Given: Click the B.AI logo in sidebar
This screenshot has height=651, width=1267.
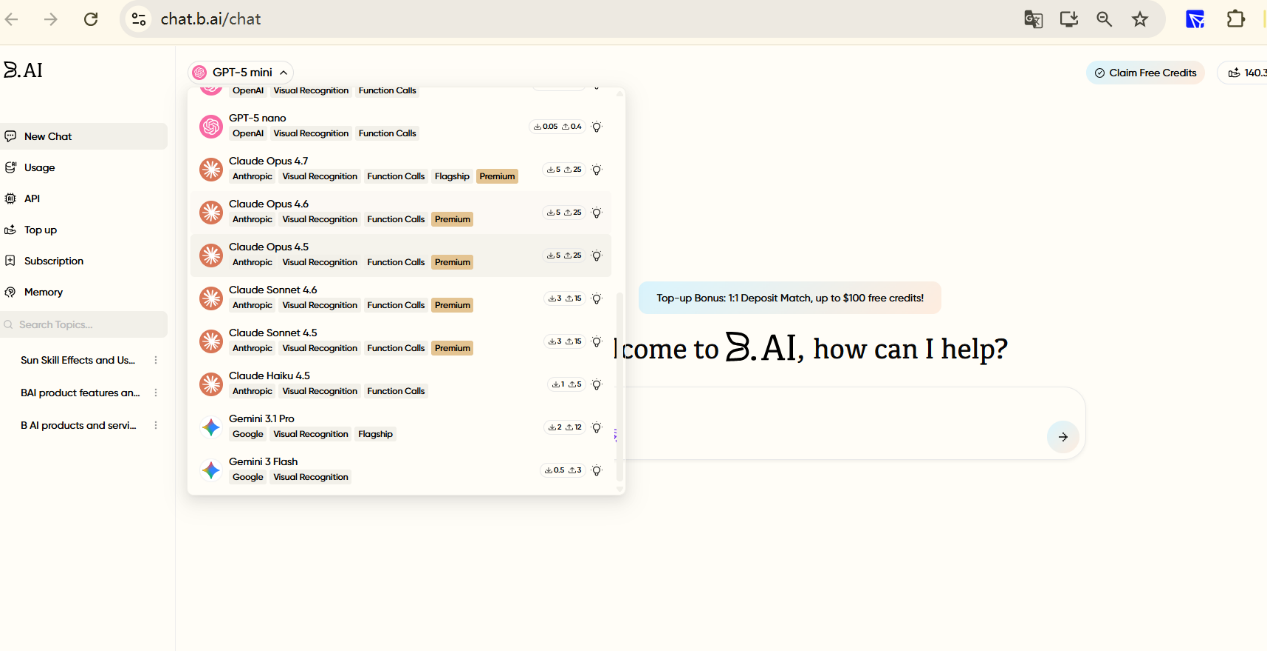Looking at the screenshot, I should pyautogui.click(x=22, y=70).
